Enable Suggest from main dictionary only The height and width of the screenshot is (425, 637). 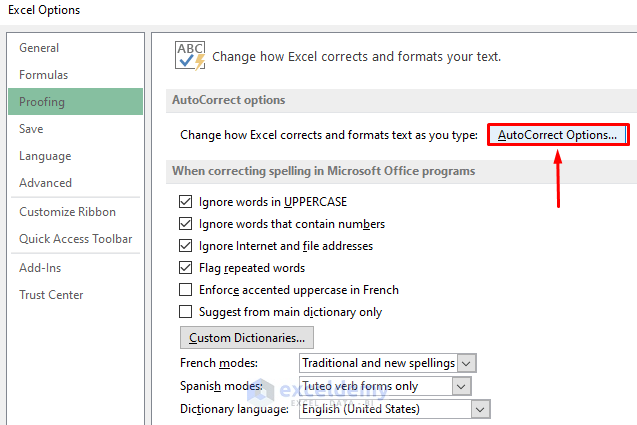coord(185,312)
